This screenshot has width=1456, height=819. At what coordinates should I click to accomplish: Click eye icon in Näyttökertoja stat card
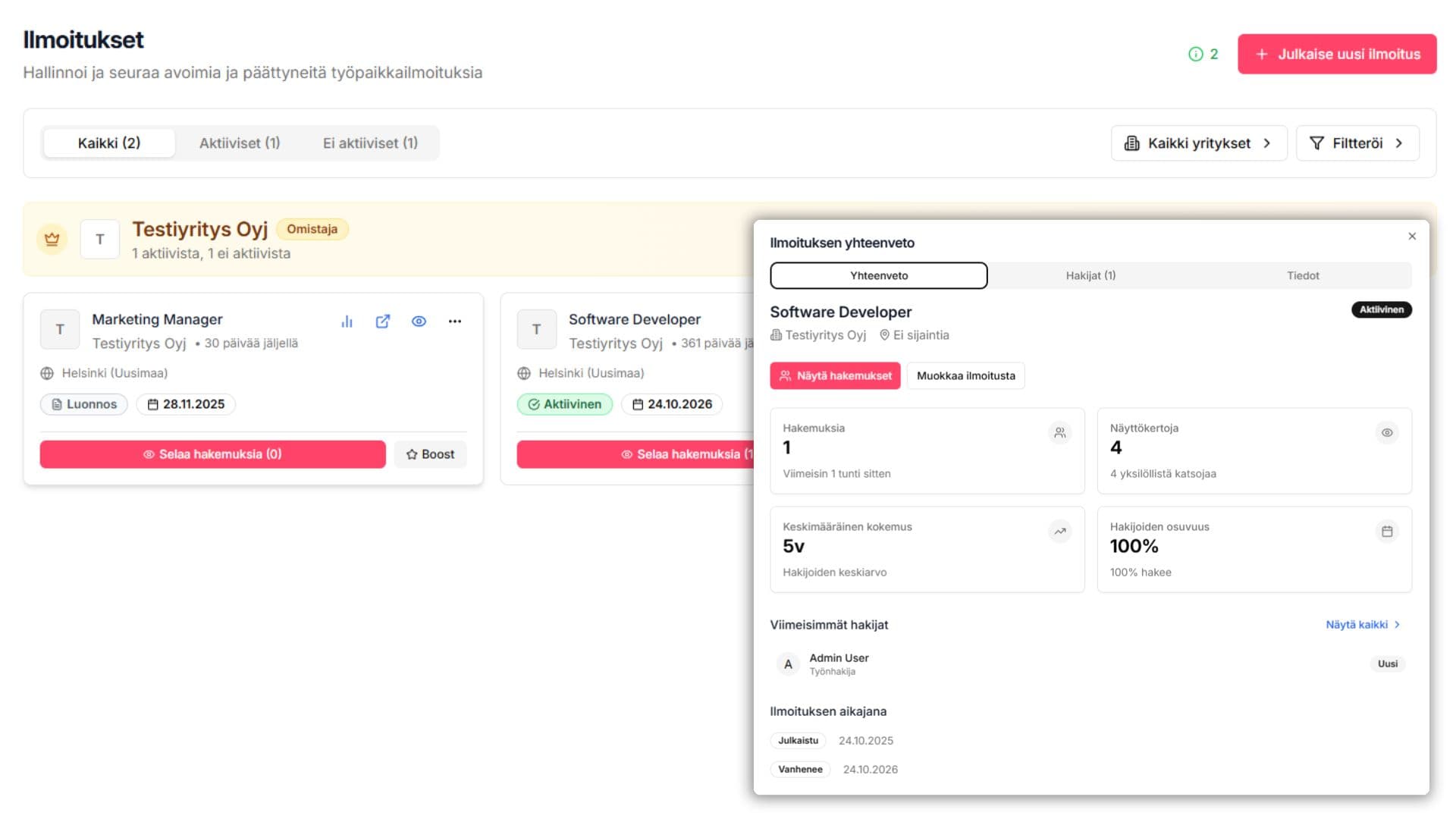[x=1387, y=433]
